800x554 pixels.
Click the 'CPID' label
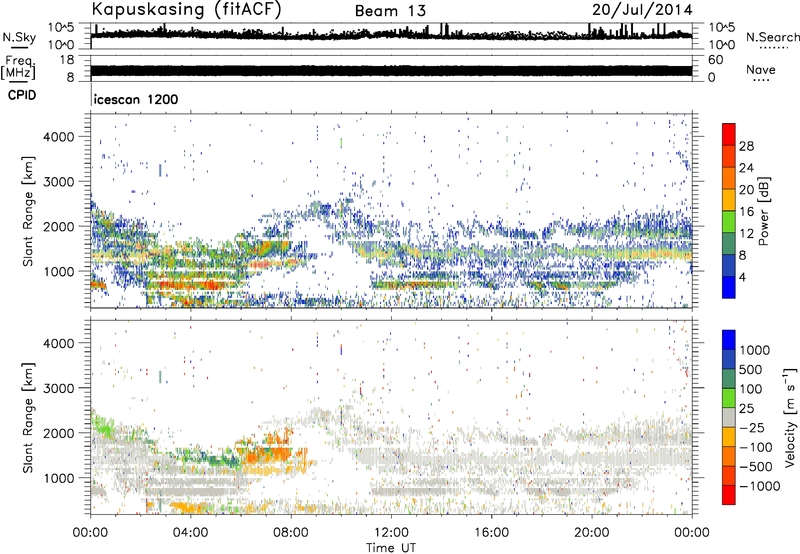[x=22, y=95]
